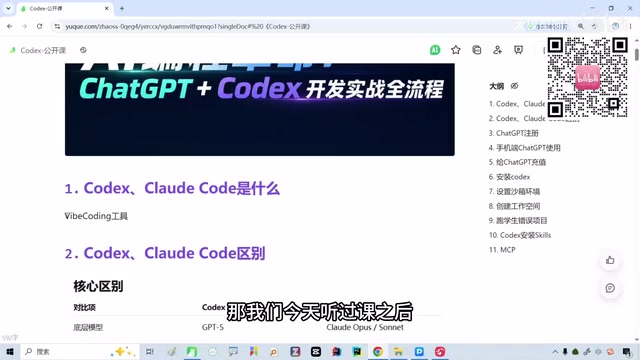Jump to outline item 1. Codex、Claude
Image resolution: width=640 pixels, height=360 pixels.
point(517,104)
